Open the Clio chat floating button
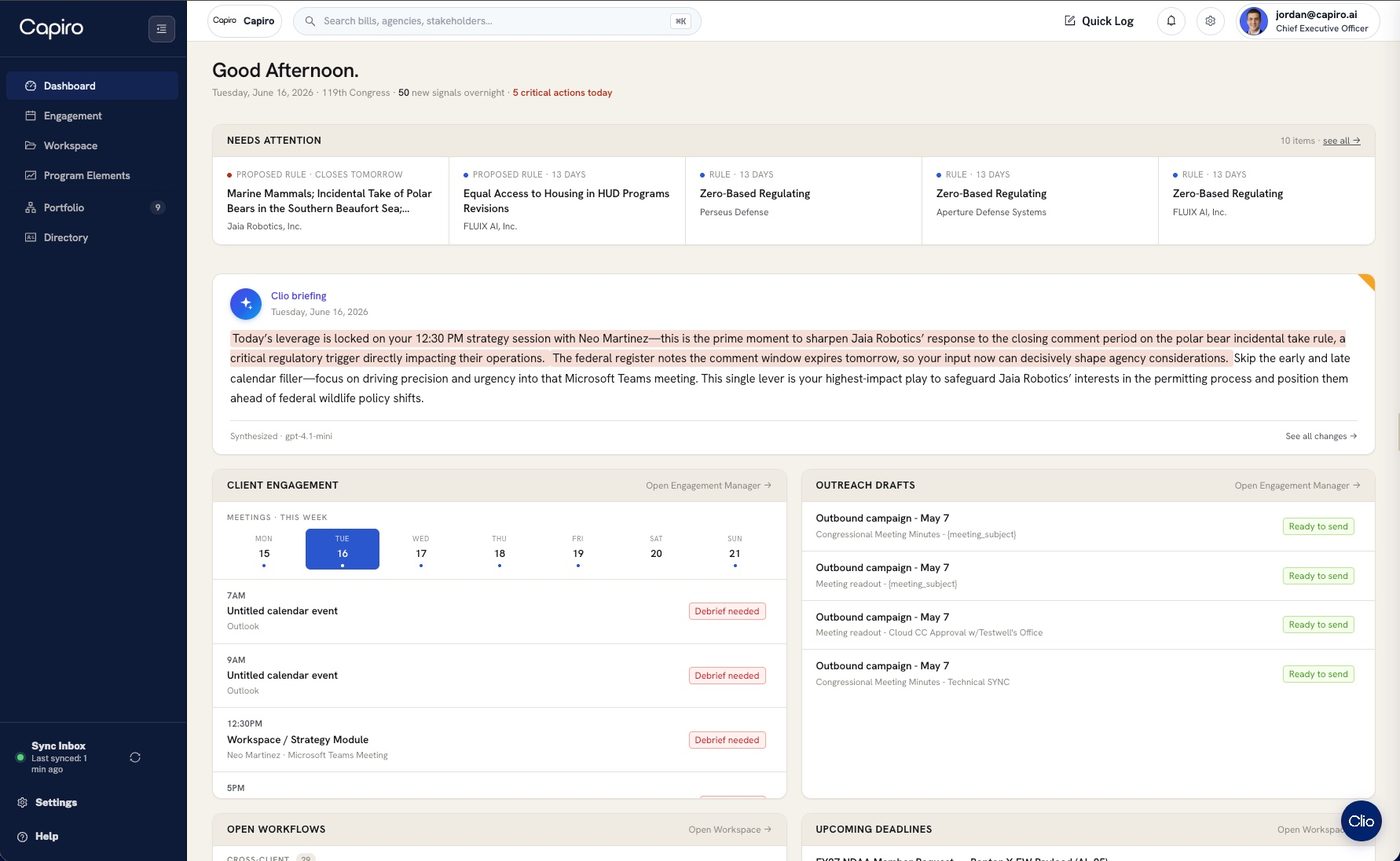The width and height of the screenshot is (1400, 861). pyautogui.click(x=1361, y=821)
